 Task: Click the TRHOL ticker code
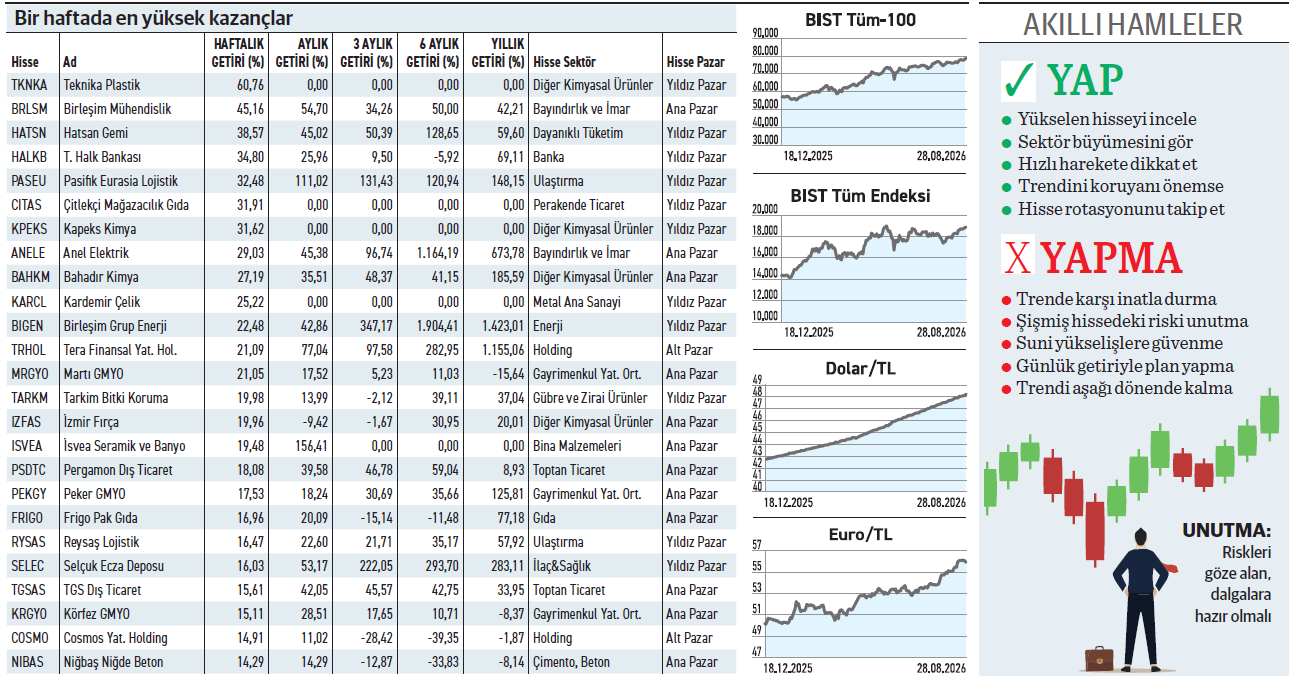tap(29, 350)
